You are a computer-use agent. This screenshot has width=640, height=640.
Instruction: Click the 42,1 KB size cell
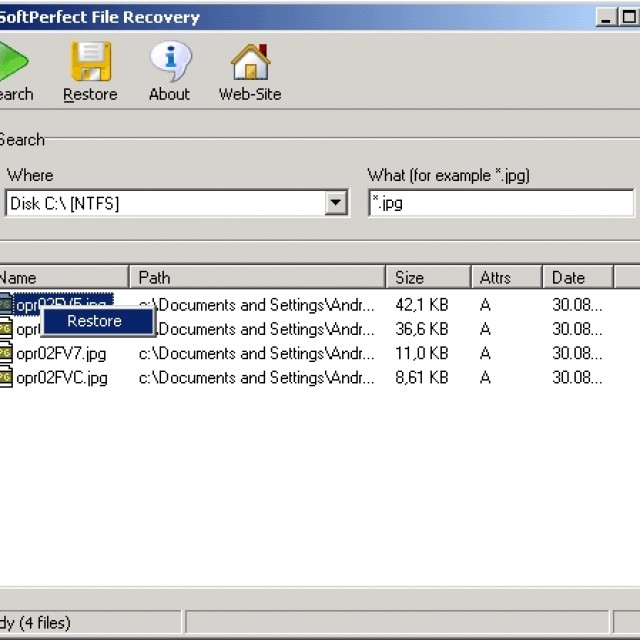click(x=421, y=304)
